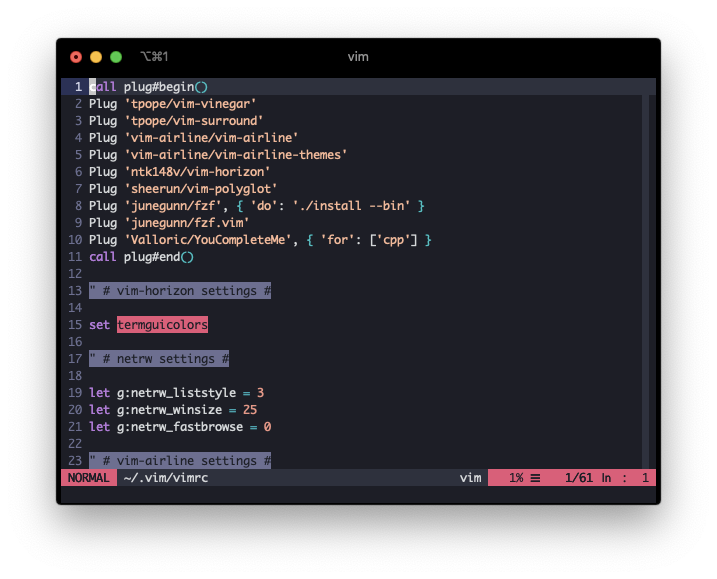Click the 'tpope/vim-surround' plugin string
Screen dimensions: 717x579
coord(194,121)
